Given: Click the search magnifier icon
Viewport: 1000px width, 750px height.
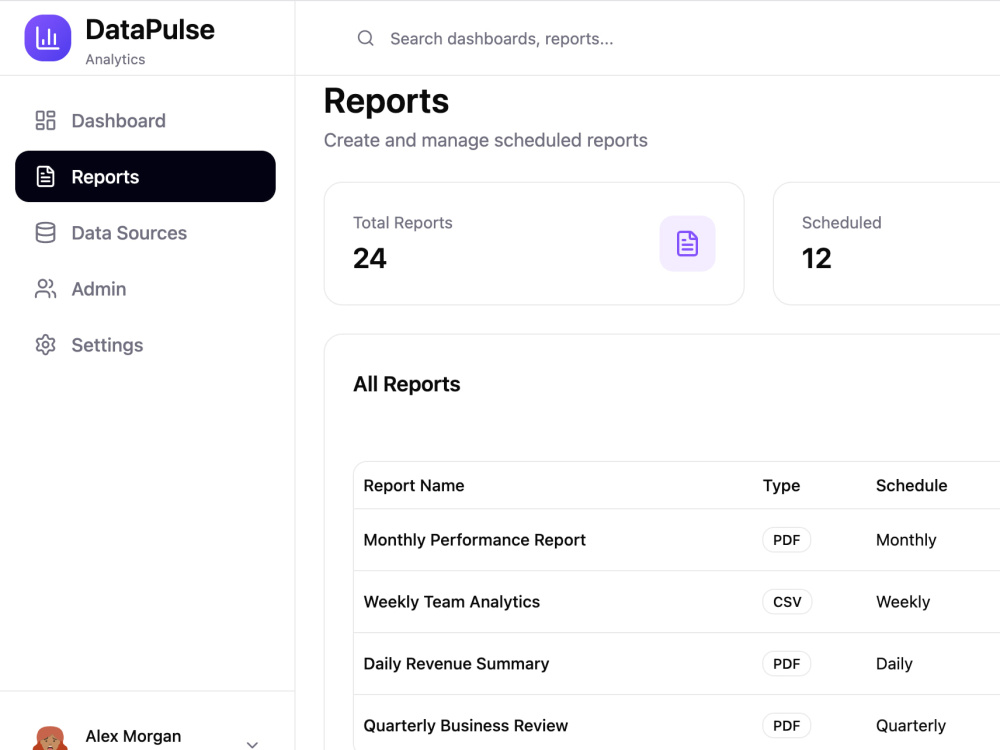Looking at the screenshot, I should tap(365, 38).
